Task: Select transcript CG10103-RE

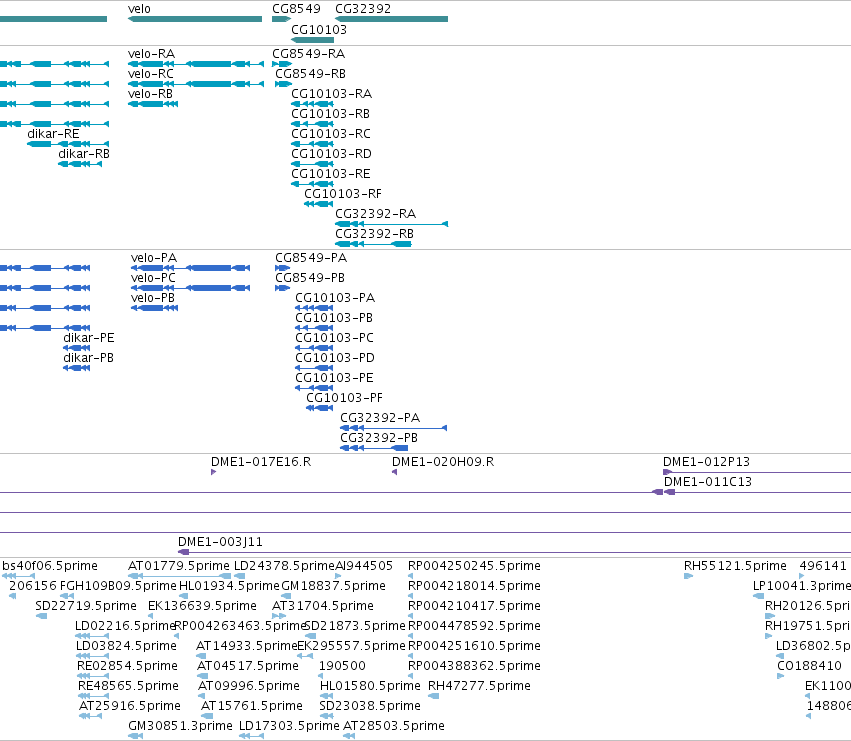Action: pos(313,185)
